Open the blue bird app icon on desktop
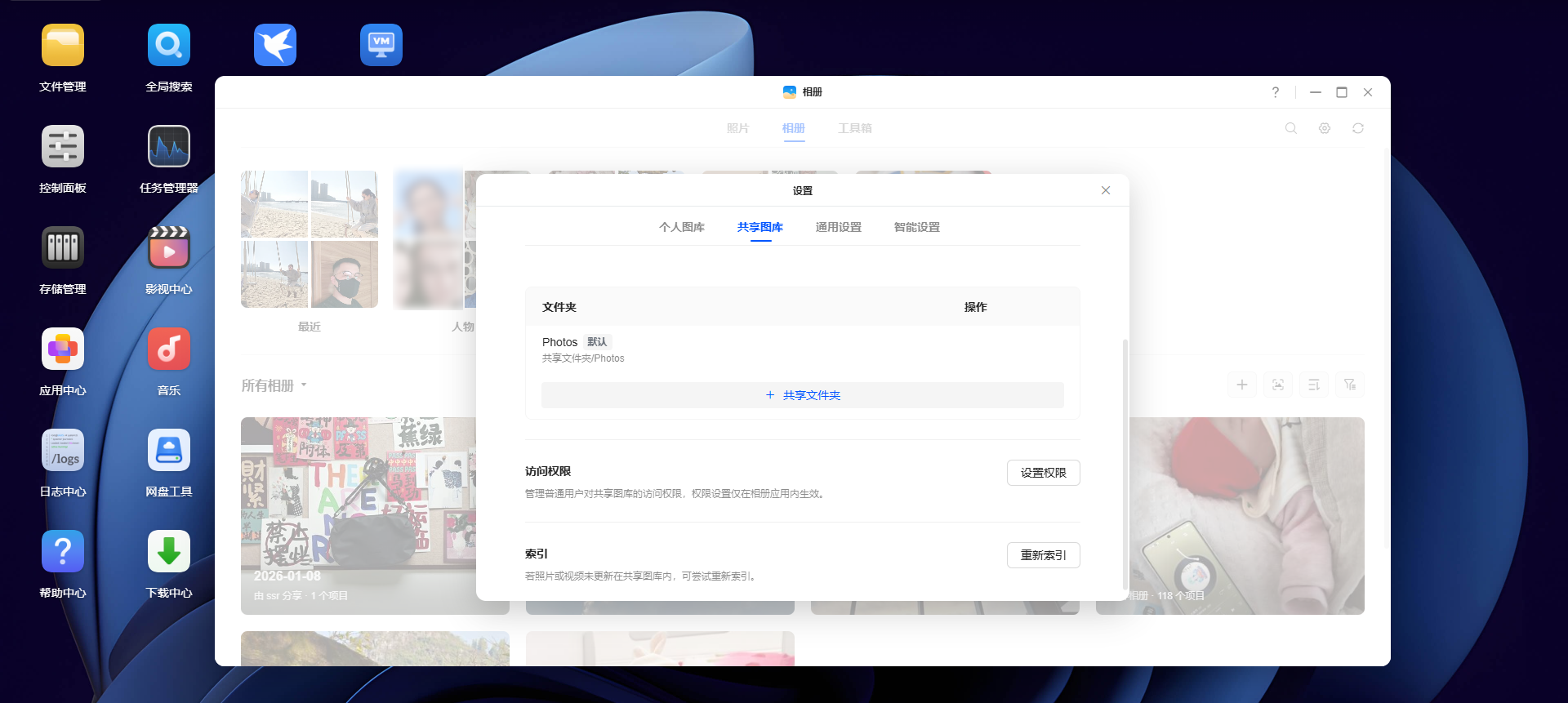The height and width of the screenshot is (703, 1568). point(275,46)
